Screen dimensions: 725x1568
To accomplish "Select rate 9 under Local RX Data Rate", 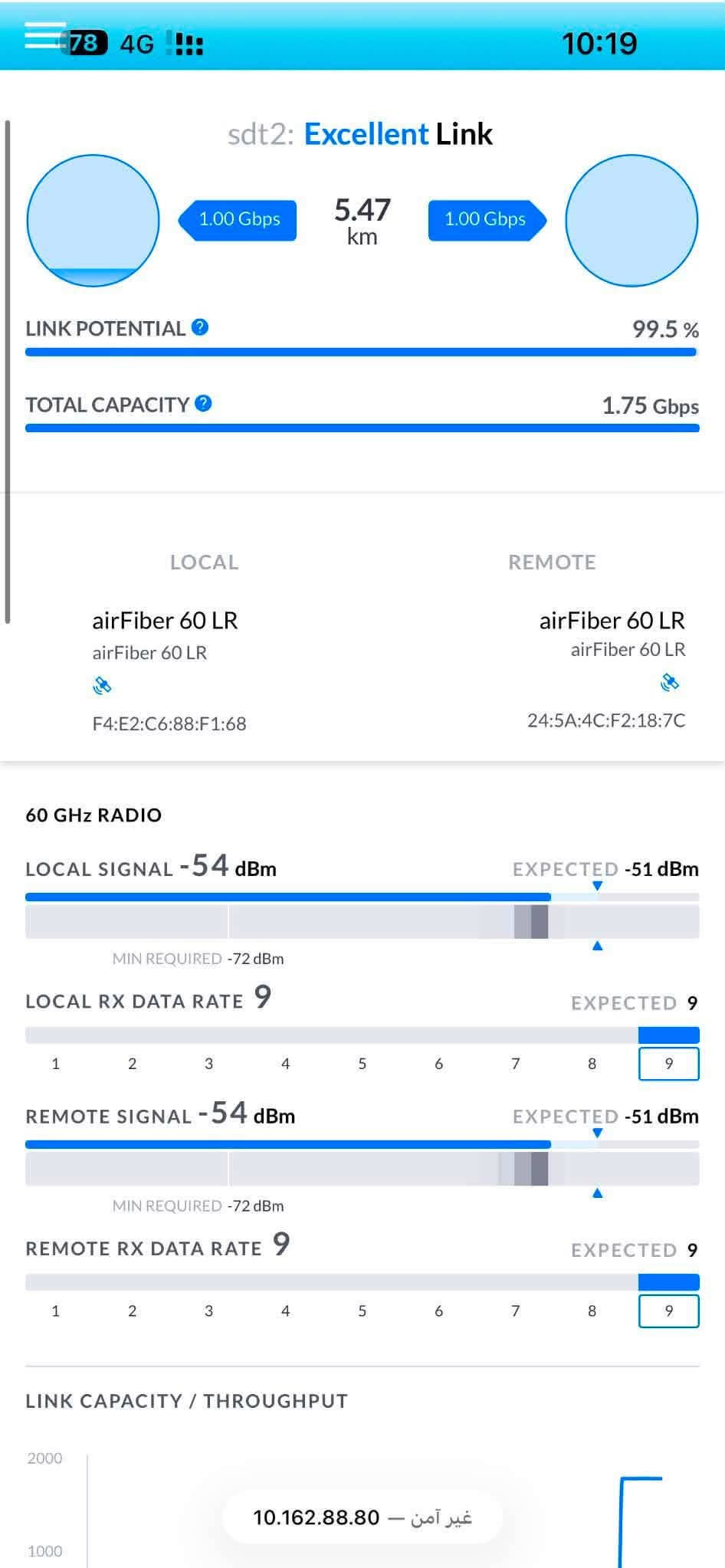I will 668,1064.
